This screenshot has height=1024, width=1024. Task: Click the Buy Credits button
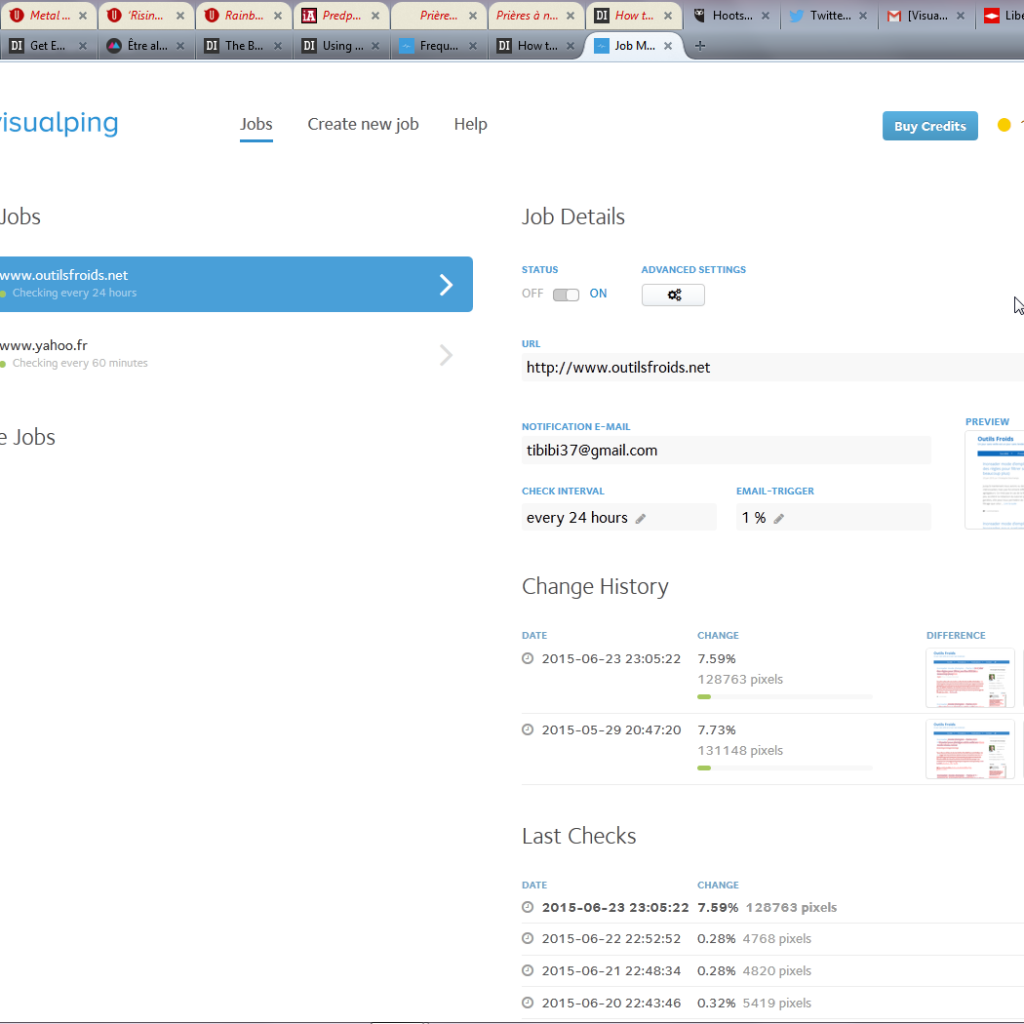(930, 126)
